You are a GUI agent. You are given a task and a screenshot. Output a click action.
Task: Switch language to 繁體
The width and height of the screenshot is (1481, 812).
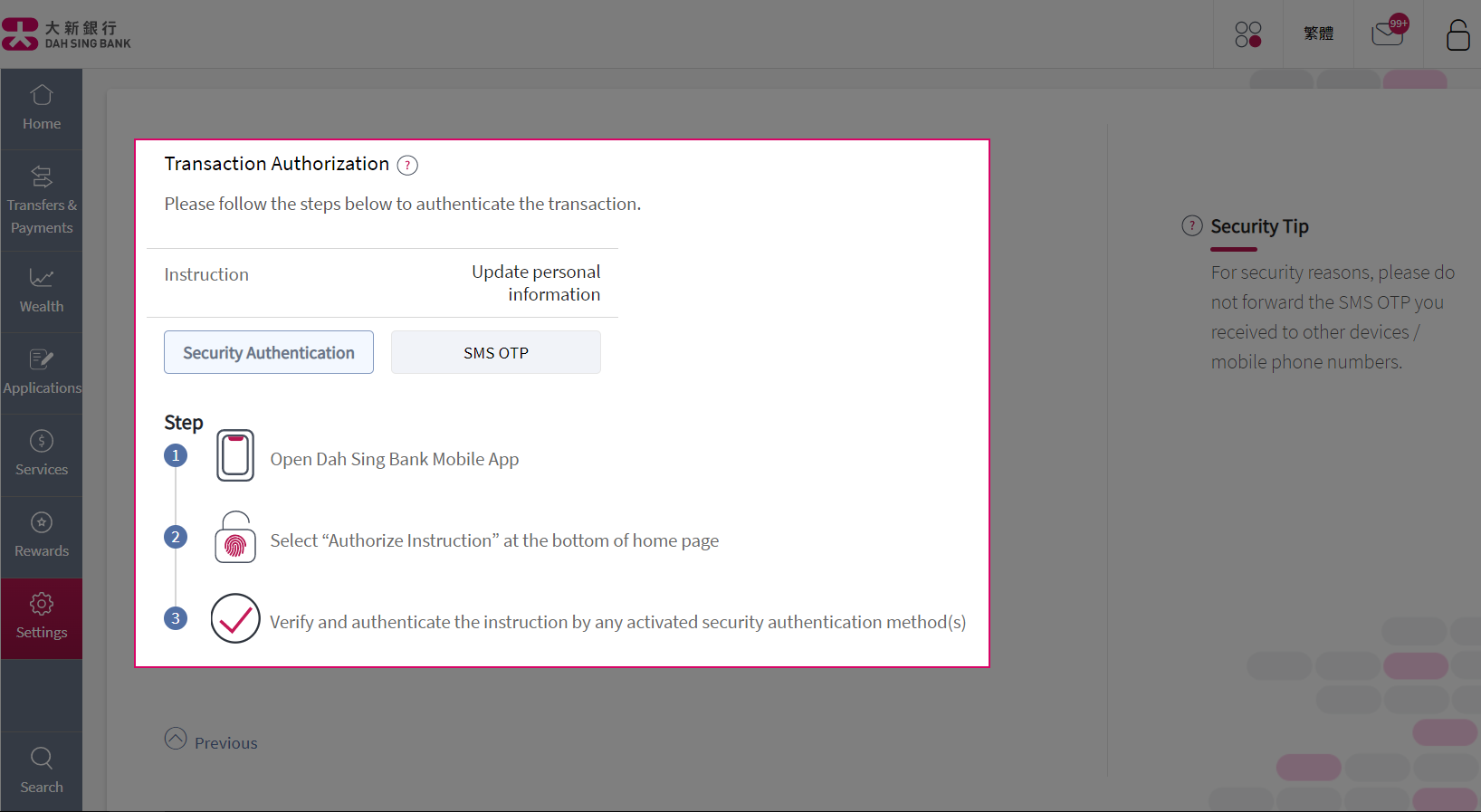[1318, 33]
